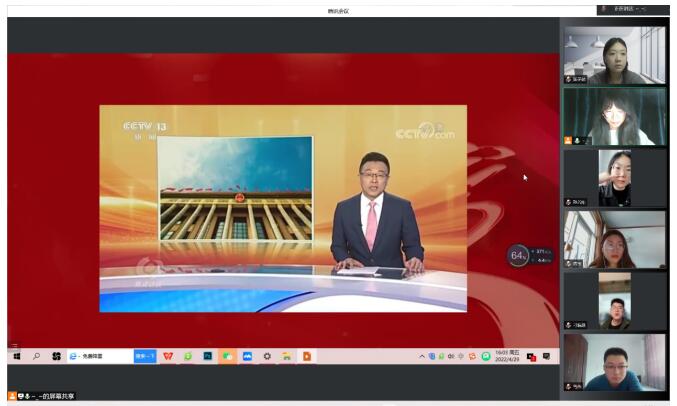Select video of participant touching their face
This screenshot has width=677, height=406.
[x=615, y=178]
